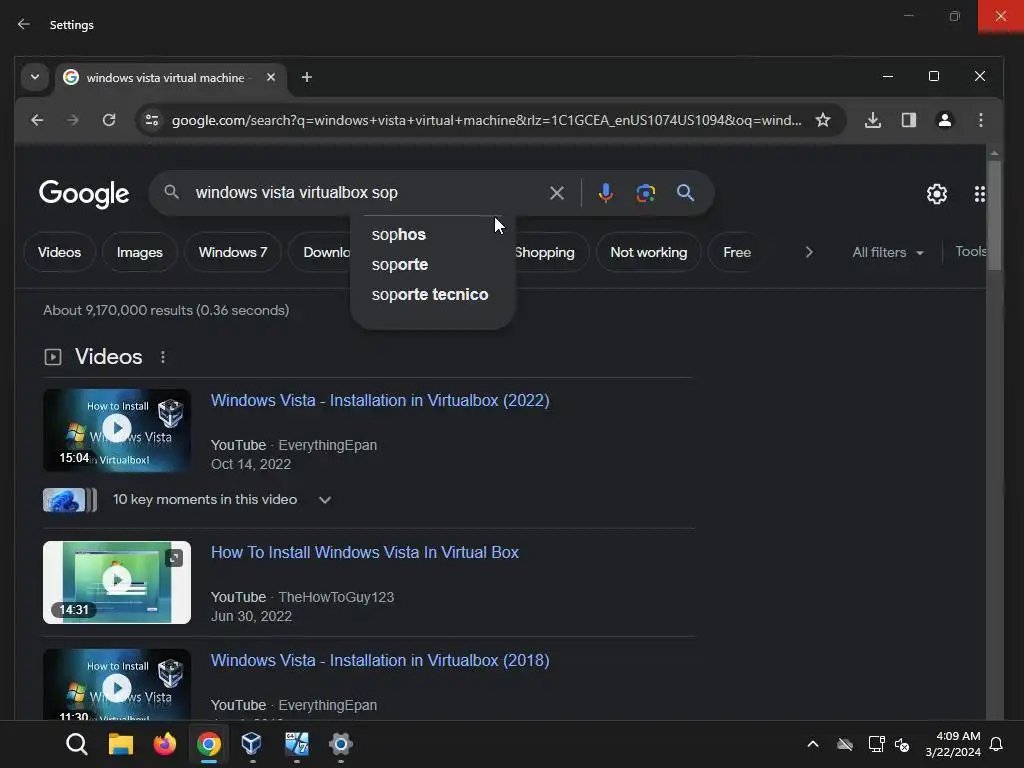The height and width of the screenshot is (768, 1024).
Task: Open the All filters dropdown
Action: tap(888, 252)
